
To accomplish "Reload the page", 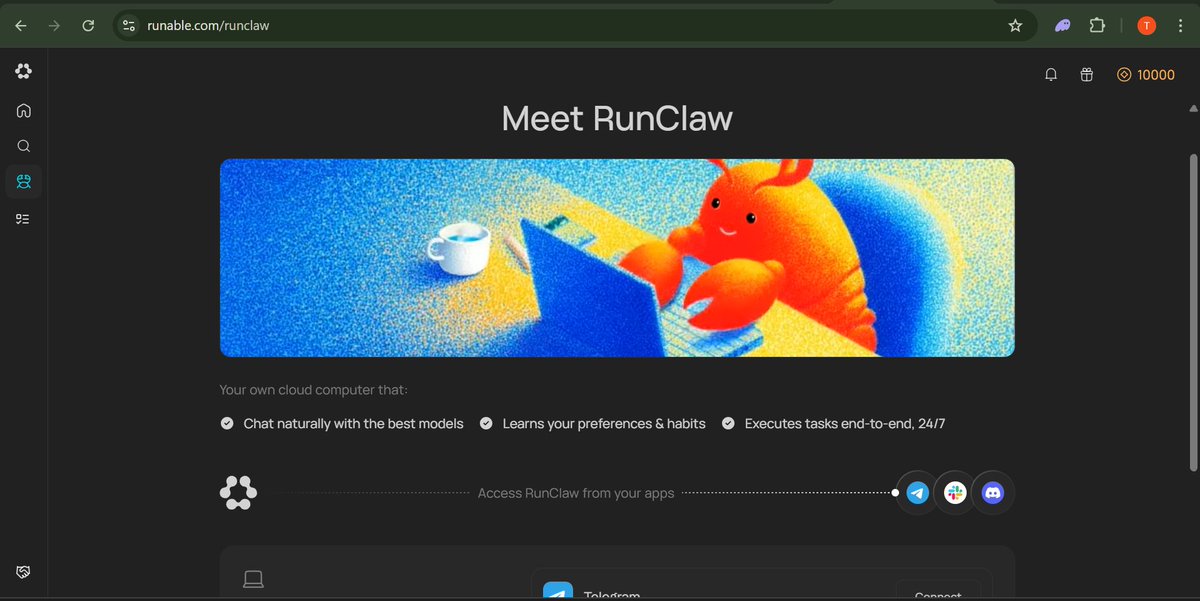I will pos(88,25).
